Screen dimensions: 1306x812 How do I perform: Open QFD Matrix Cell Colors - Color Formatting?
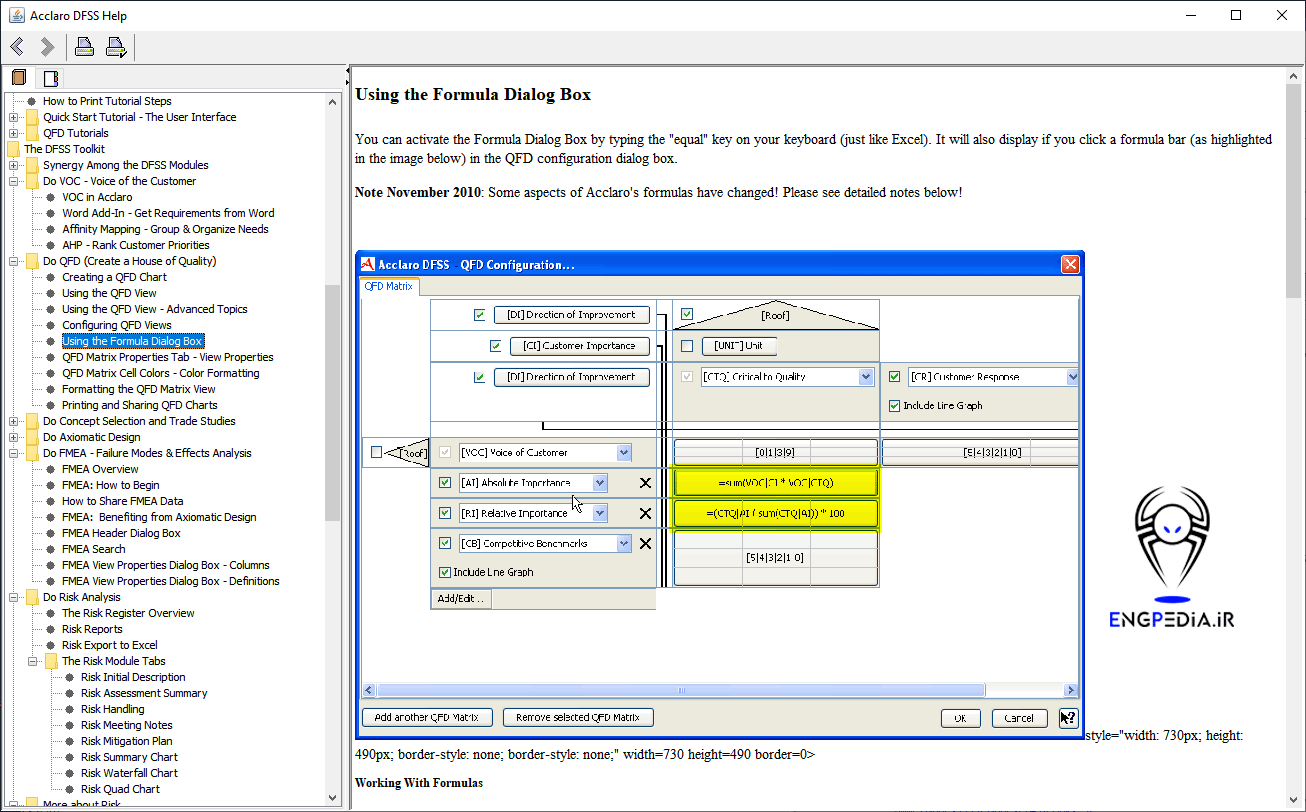click(161, 373)
